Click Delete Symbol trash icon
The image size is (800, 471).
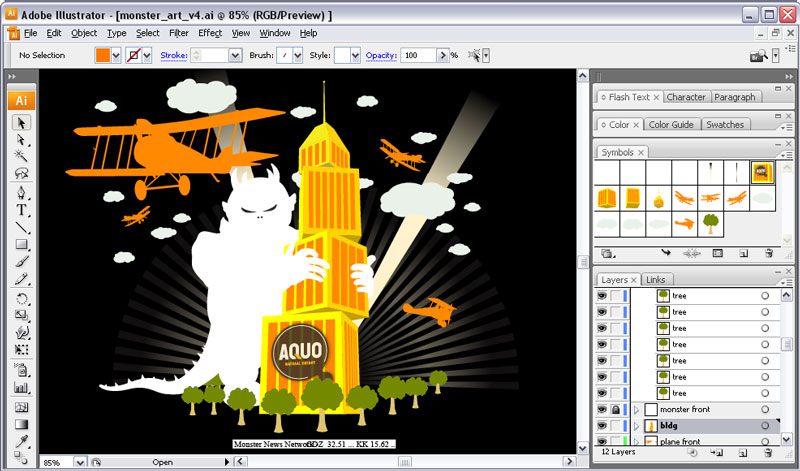pos(769,253)
